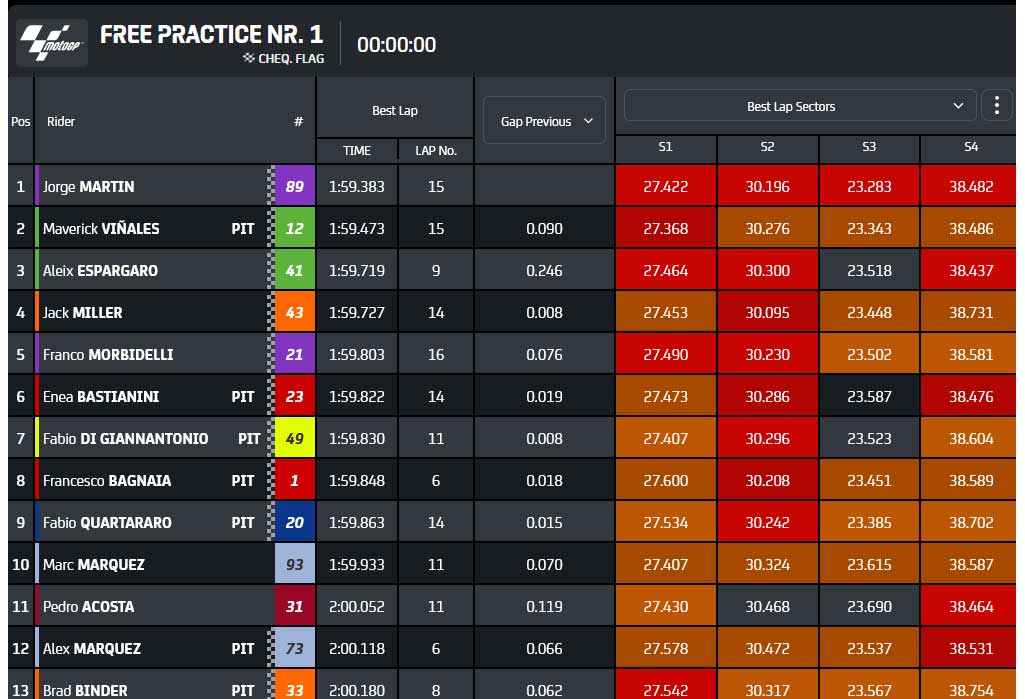Click the LAP No. column header
Screen dimensions: 1025x699
[x=436, y=150]
